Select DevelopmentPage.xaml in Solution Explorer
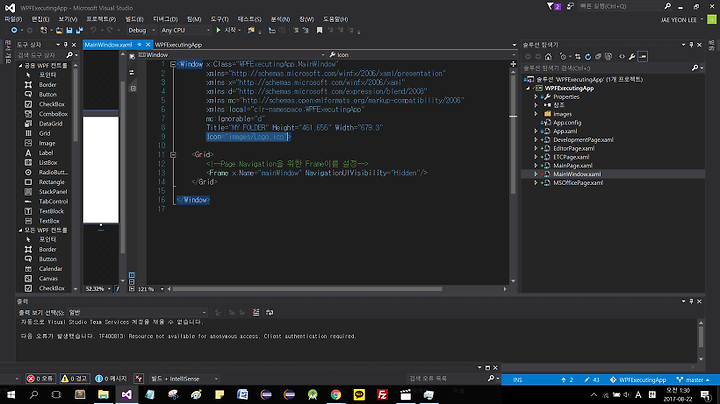The height and width of the screenshot is (404, 720). click(x=583, y=140)
